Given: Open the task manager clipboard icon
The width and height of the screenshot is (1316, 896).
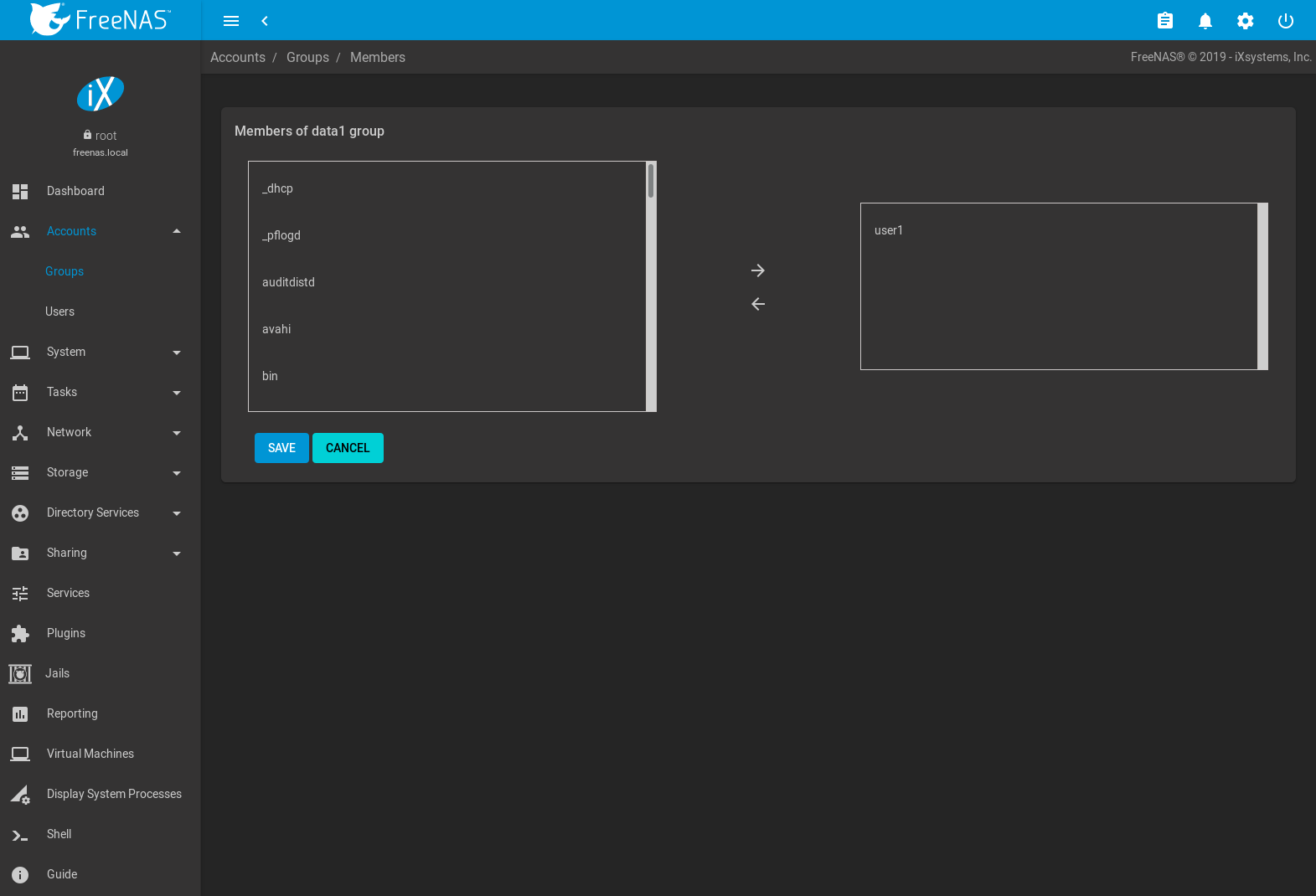Looking at the screenshot, I should coord(1164,21).
